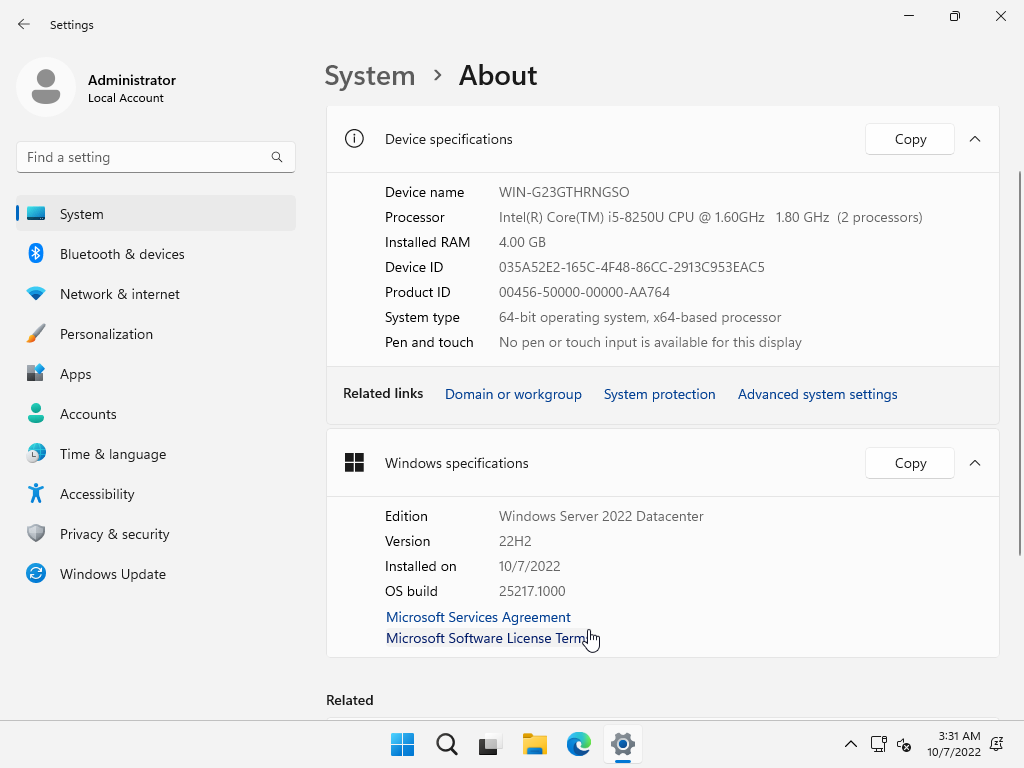Click the OS build value 25217.1000
Viewport: 1024px width, 768px height.
[532, 591]
